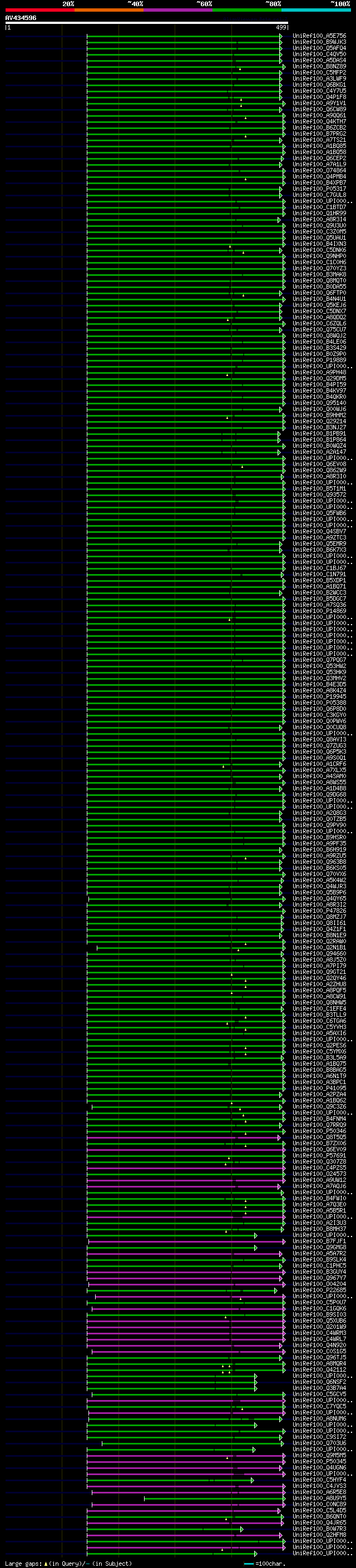Select hit label UniRef100_Q4SBV7
The height and width of the screenshot is (1568, 356).
pos(319,531)
